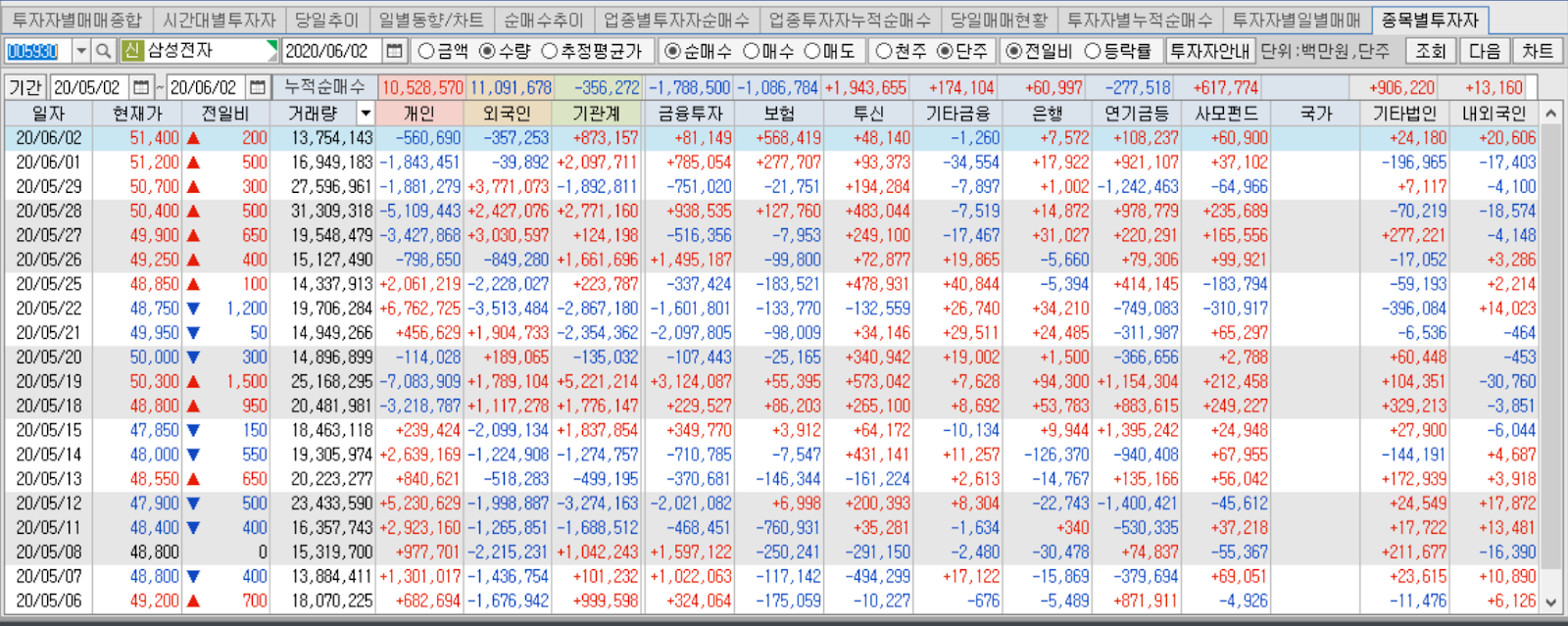Click the 누적순매수 label button
1568x626 pixels.
click(x=324, y=88)
